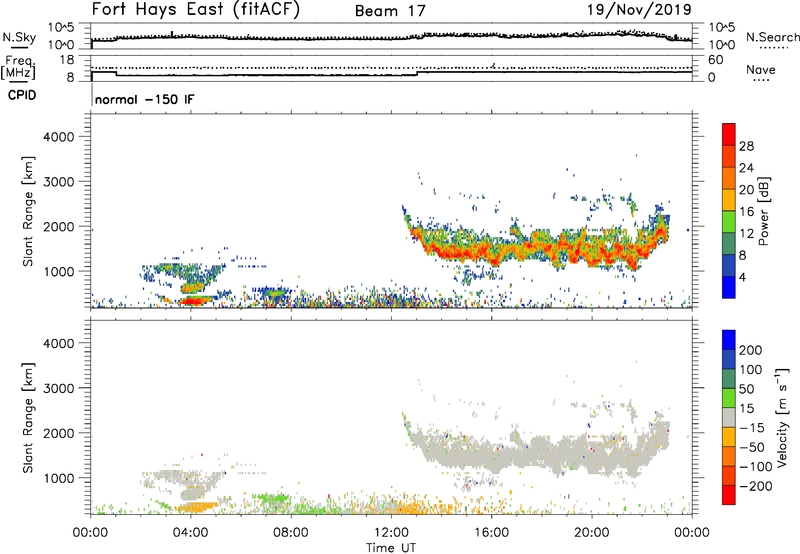Image resolution: width=800 pixels, height=554 pixels.
Task: Click the '10^0' tick beside N.Search
Action: (722, 45)
